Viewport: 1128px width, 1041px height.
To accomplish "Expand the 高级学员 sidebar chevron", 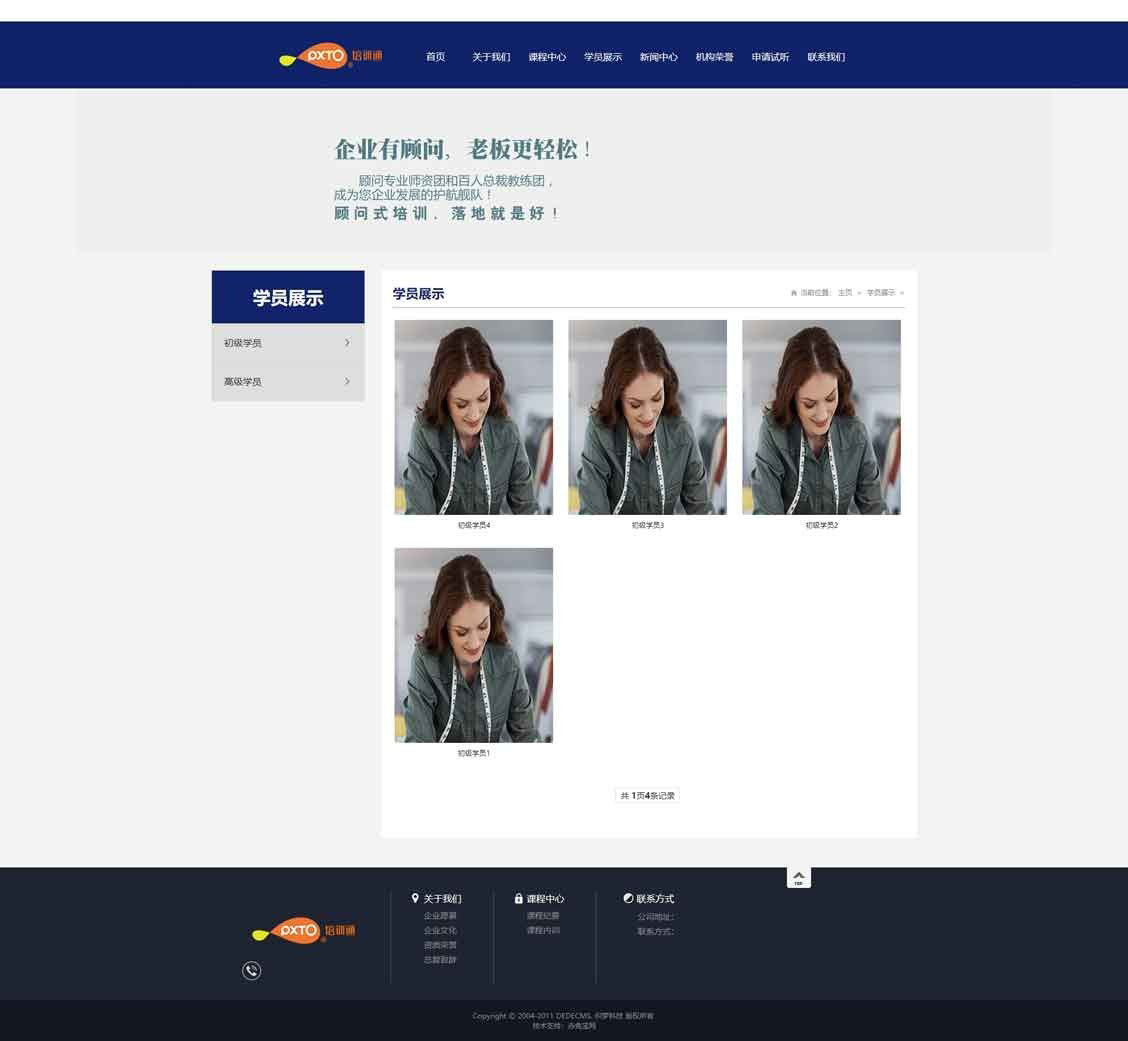I will (x=347, y=381).
